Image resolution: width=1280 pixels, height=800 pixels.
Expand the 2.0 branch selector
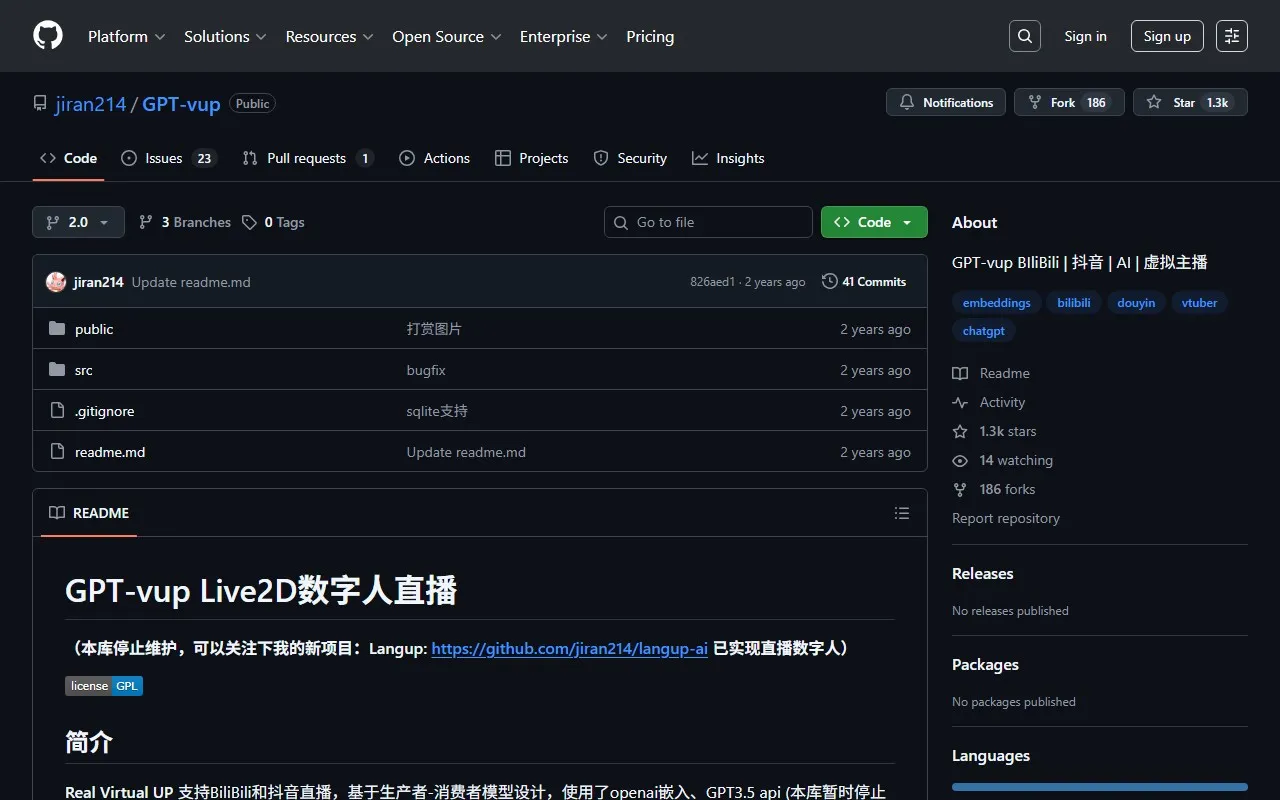78,222
